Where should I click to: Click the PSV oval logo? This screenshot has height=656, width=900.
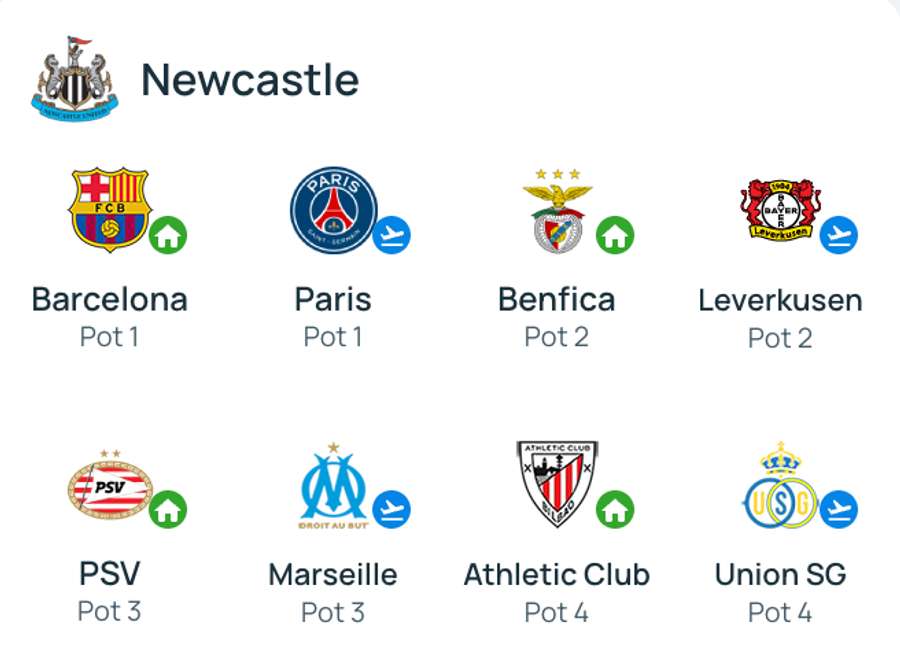[x=110, y=485]
